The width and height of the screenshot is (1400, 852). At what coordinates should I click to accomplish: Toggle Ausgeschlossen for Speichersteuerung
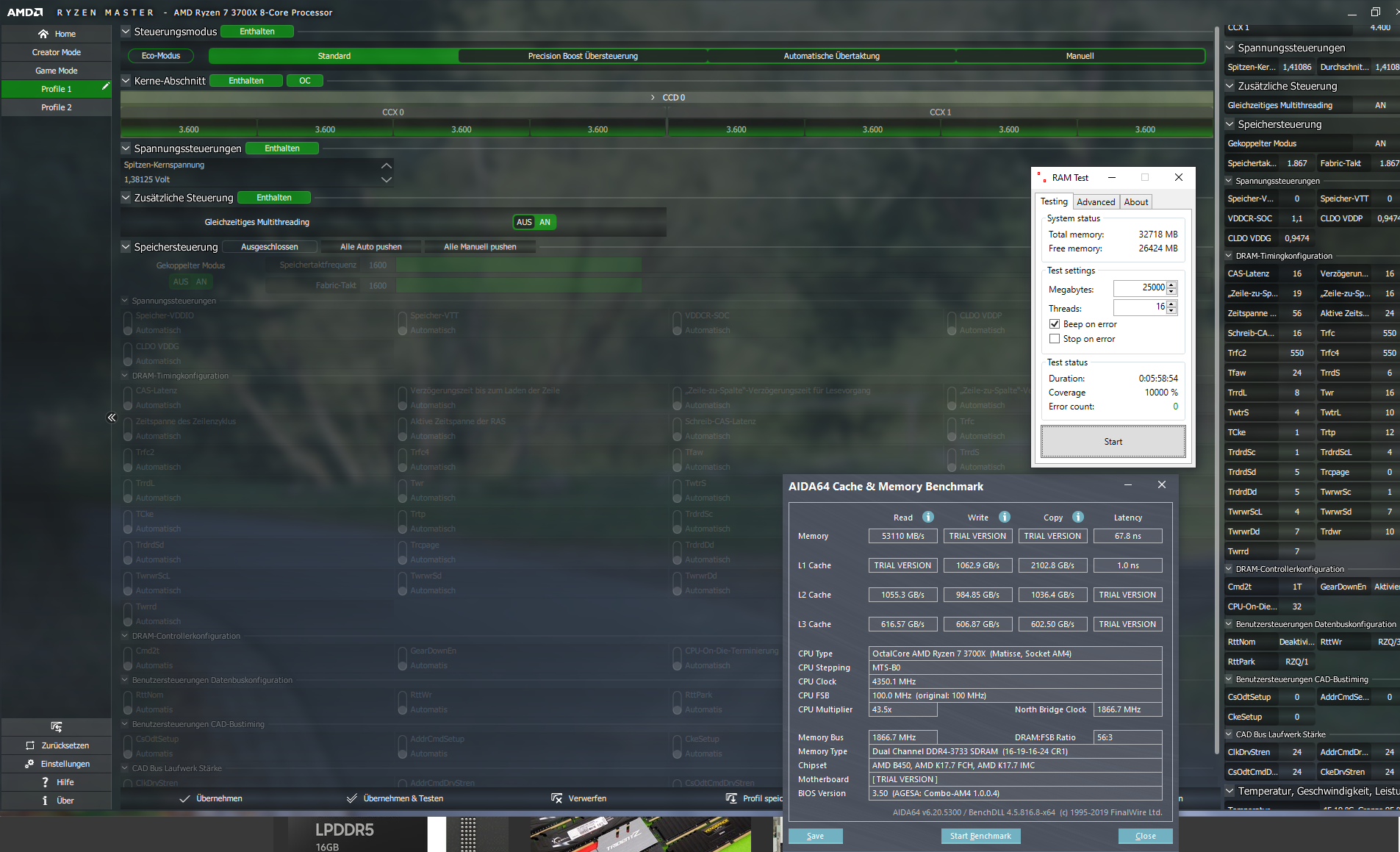point(270,247)
